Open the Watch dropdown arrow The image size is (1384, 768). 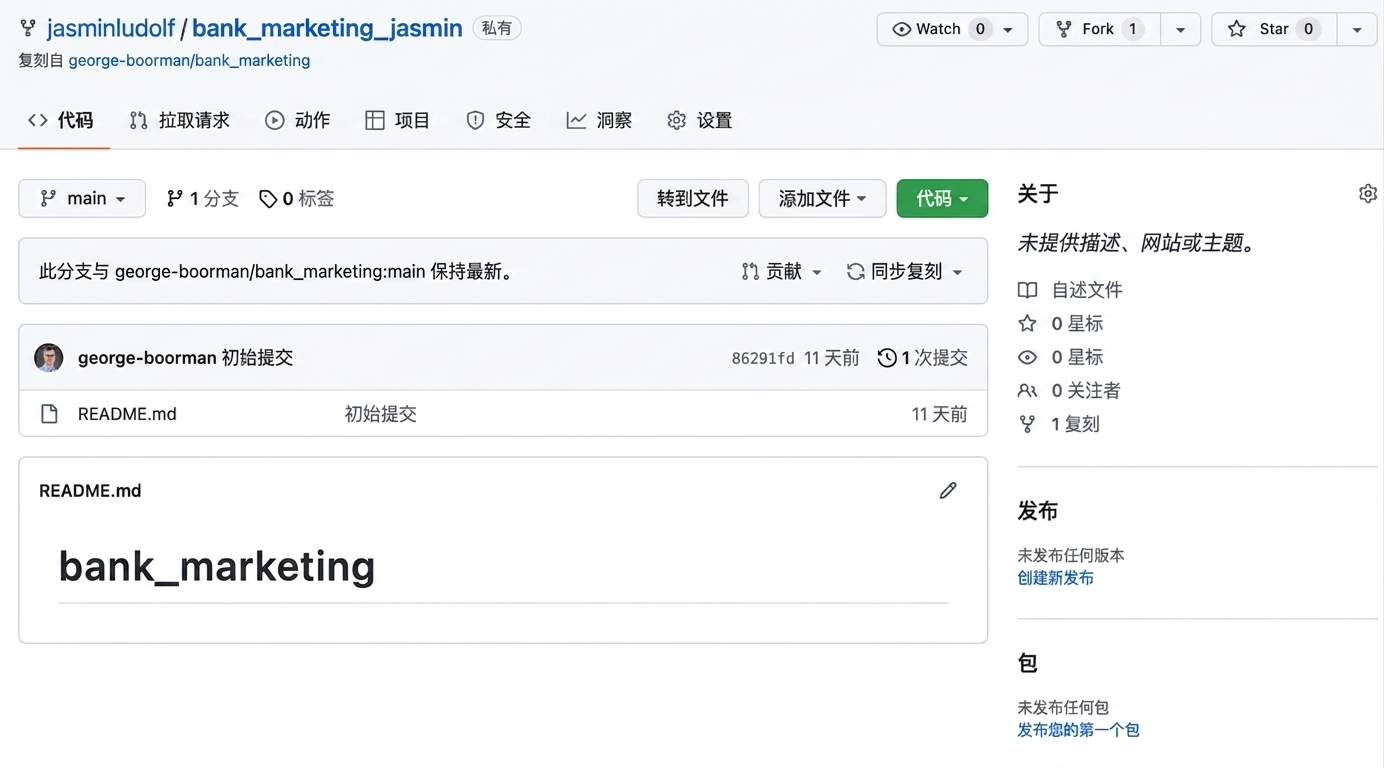pos(1009,30)
